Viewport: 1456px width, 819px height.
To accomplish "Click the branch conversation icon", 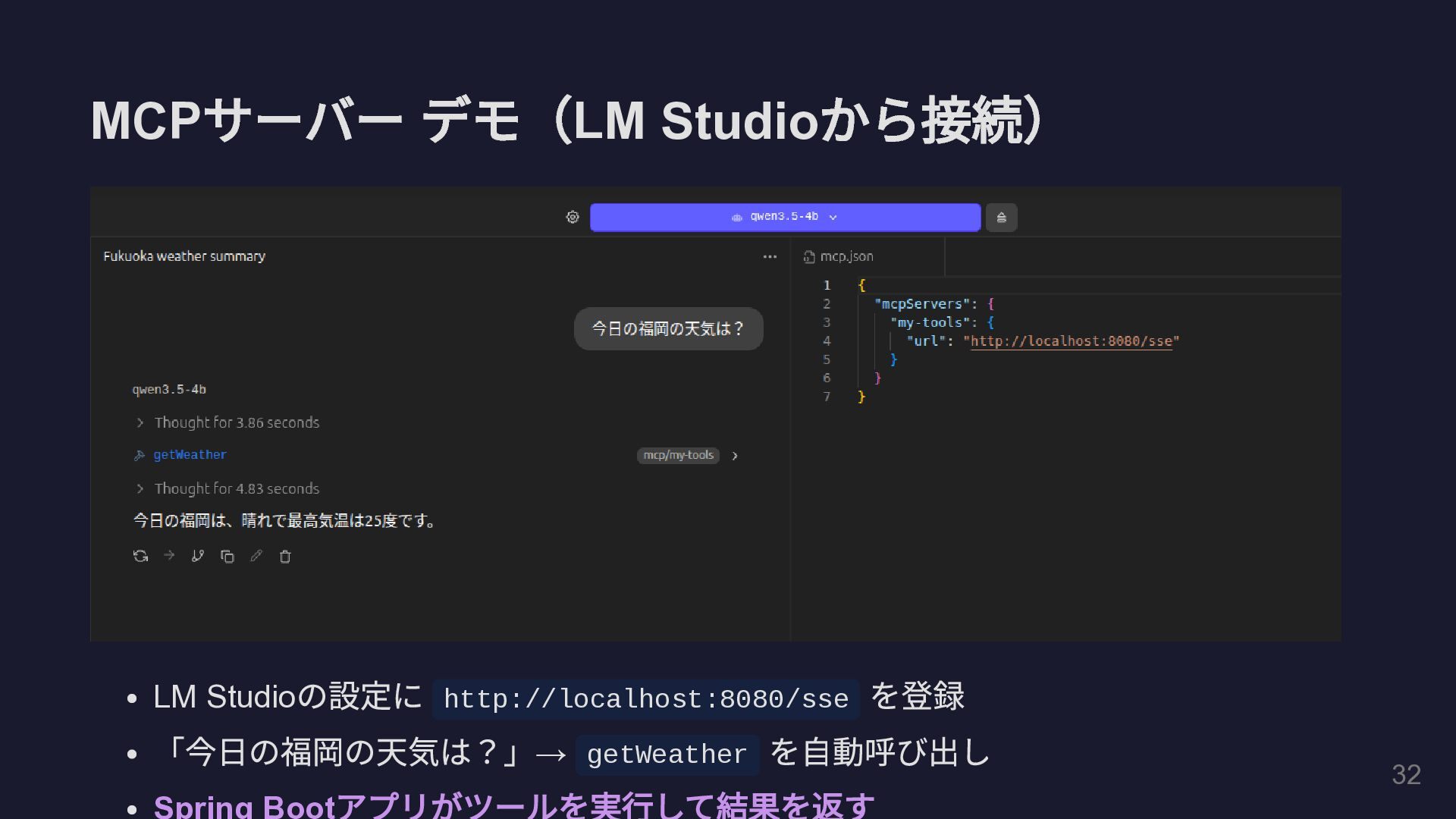I will 198,556.
